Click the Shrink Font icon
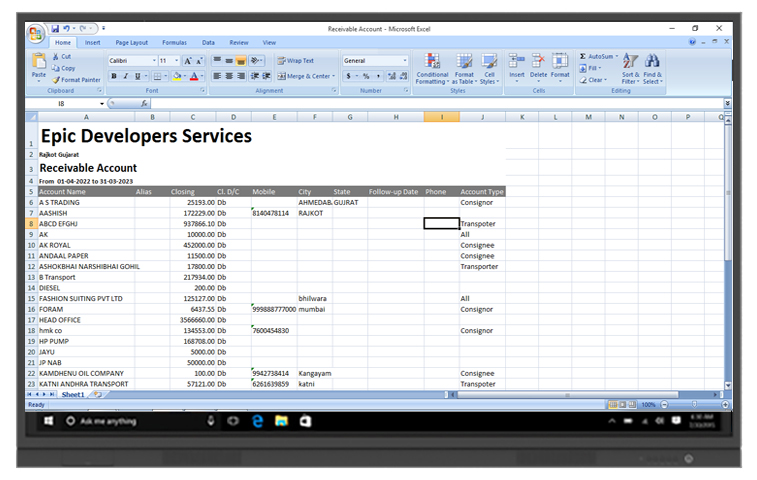Image resolution: width=757 pixels, height=480 pixels. coord(199,61)
